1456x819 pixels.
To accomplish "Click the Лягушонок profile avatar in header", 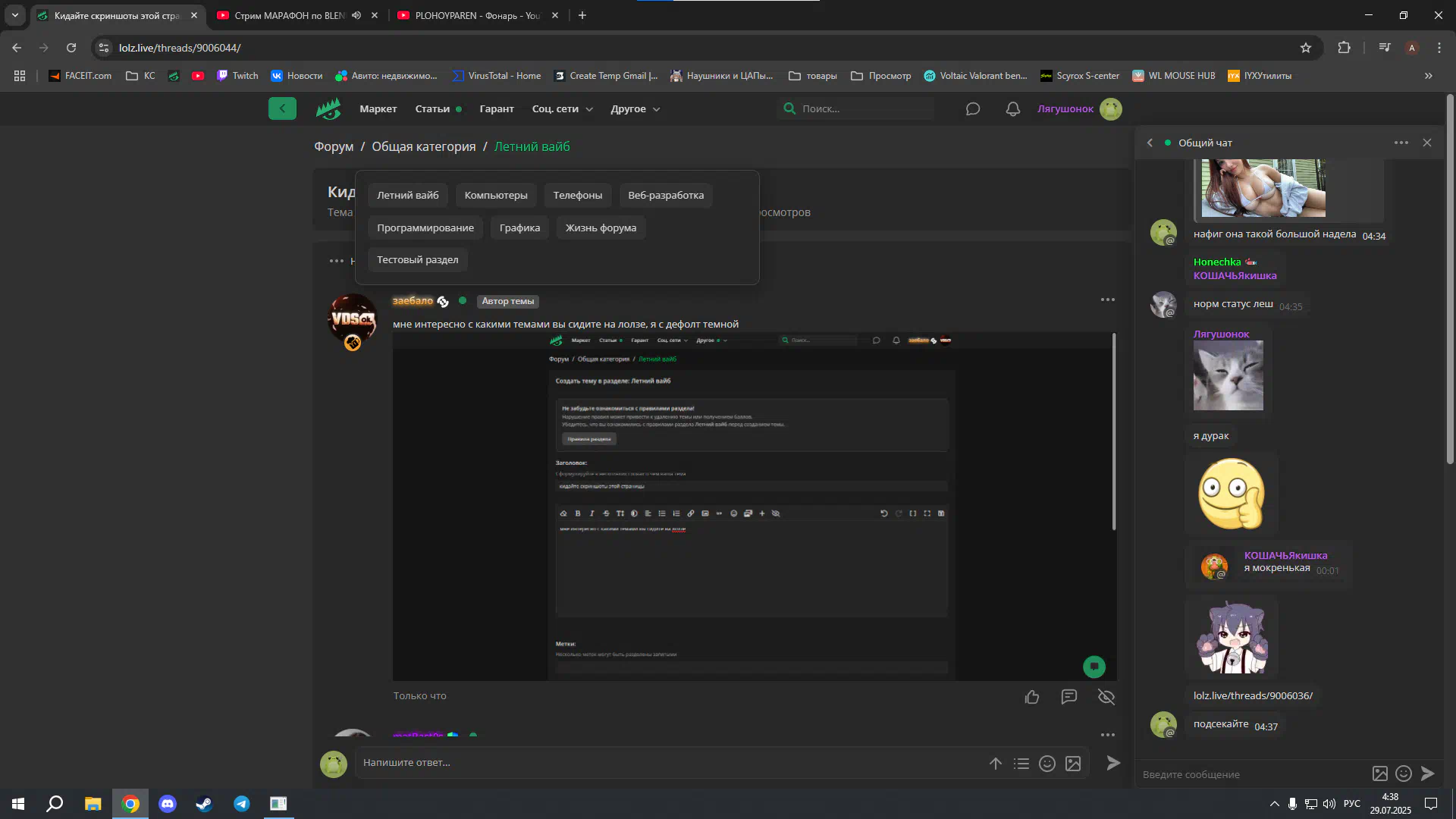I will point(1111,109).
